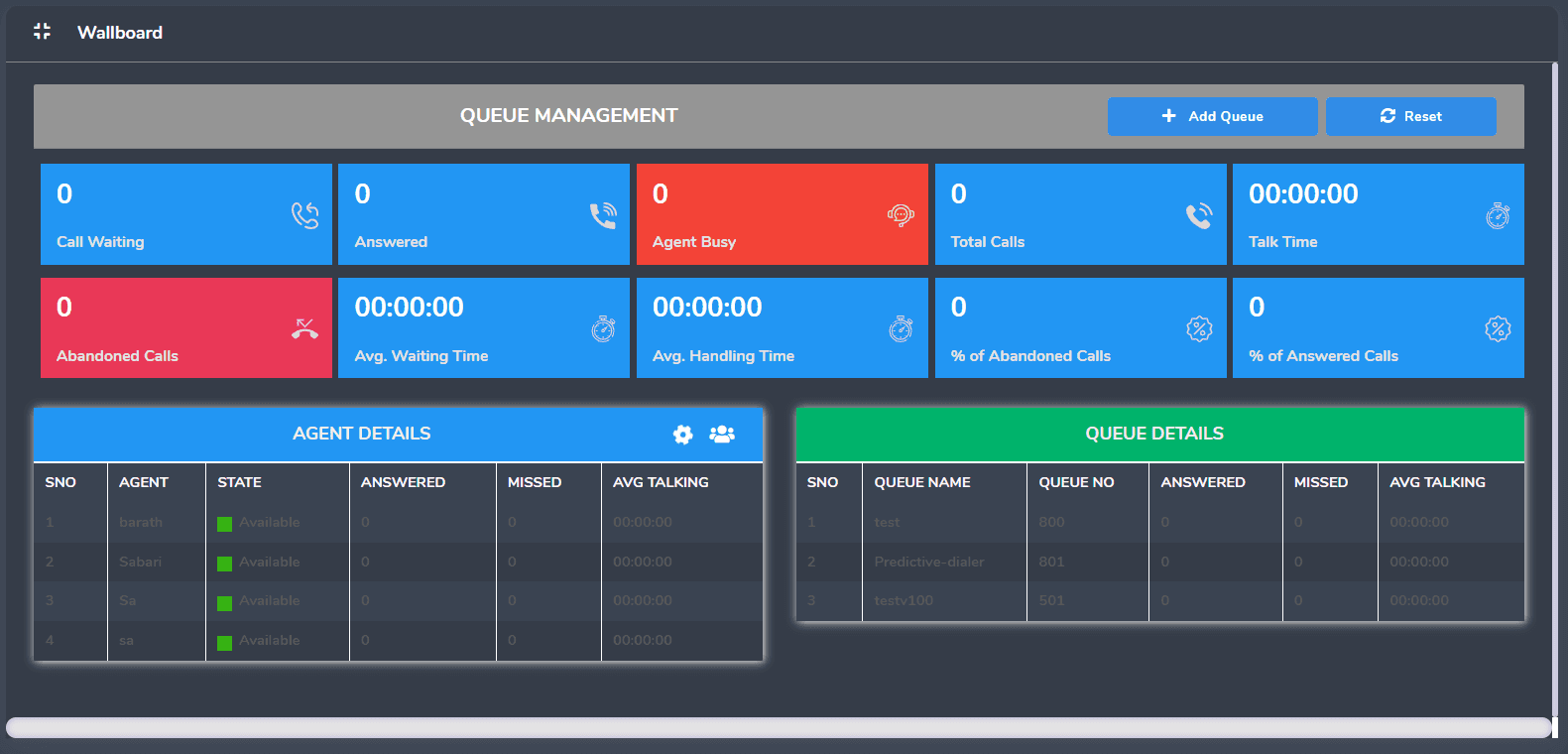Image resolution: width=1568 pixels, height=754 pixels.
Task: Click the Abandoned Calls missed-call icon
Action: [x=304, y=328]
